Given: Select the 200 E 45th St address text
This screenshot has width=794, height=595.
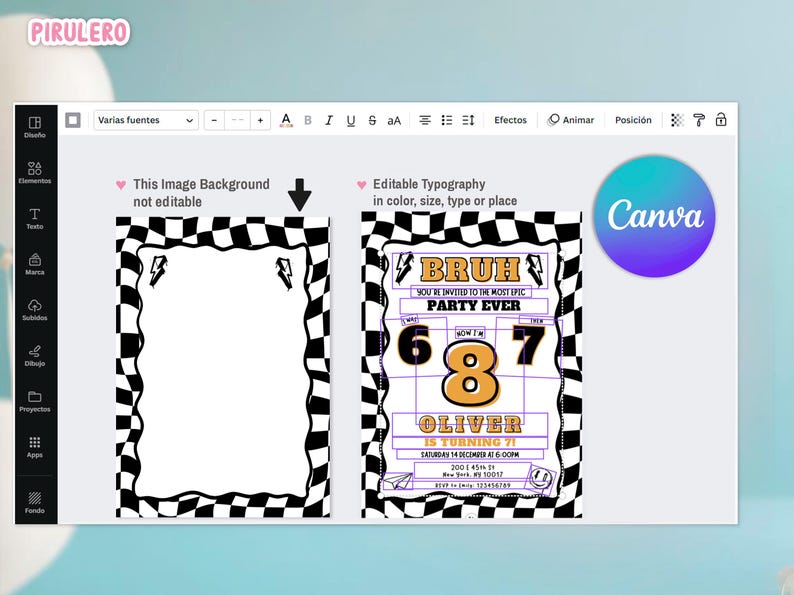Looking at the screenshot, I should tap(473, 471).
